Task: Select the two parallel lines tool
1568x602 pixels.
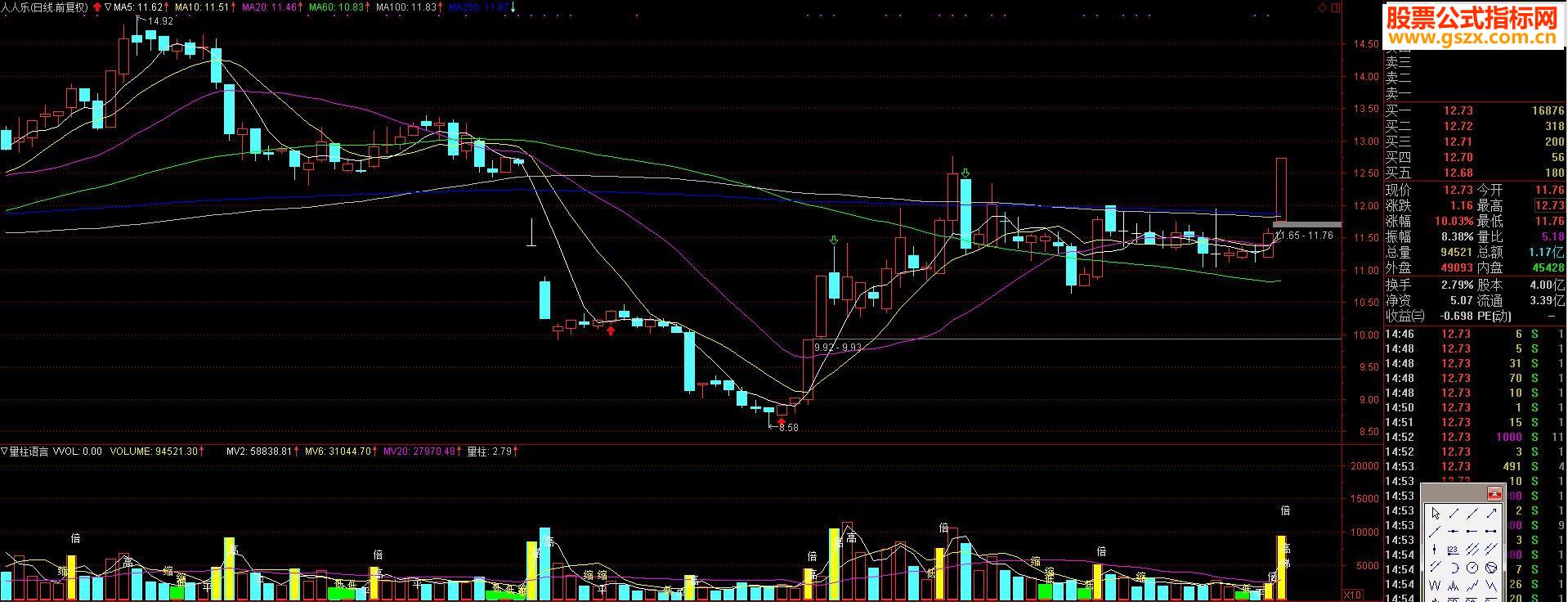Action: pyautogui.click(x=1436, y=568)
